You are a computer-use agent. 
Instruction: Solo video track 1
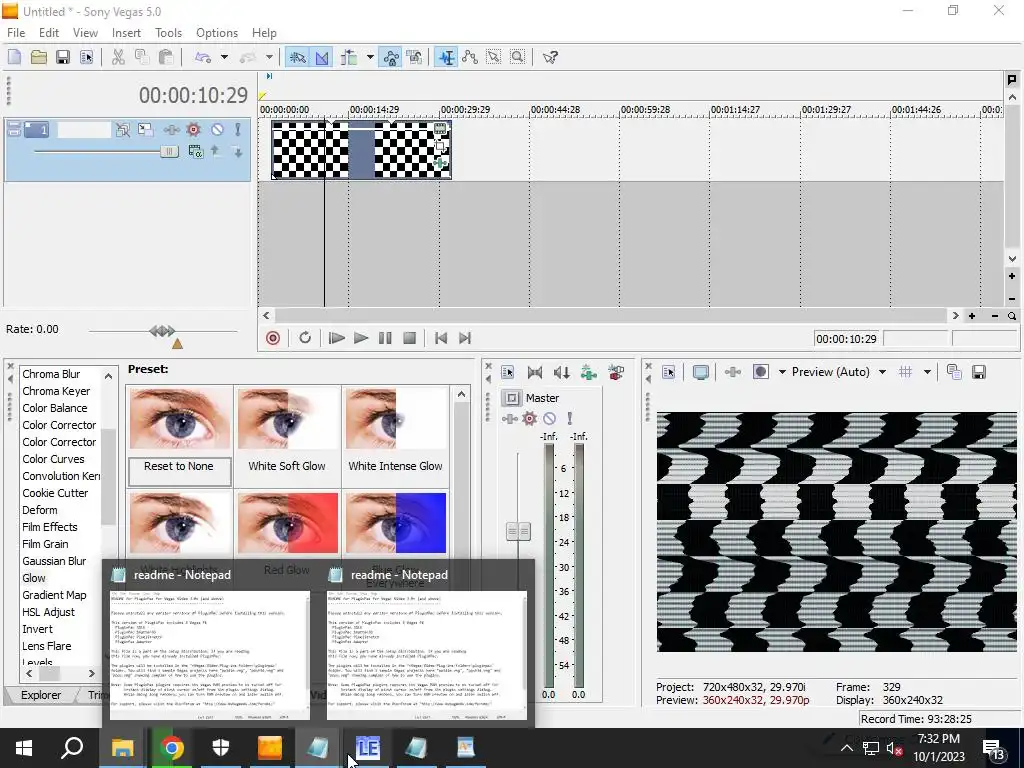[x=238, y=130]
